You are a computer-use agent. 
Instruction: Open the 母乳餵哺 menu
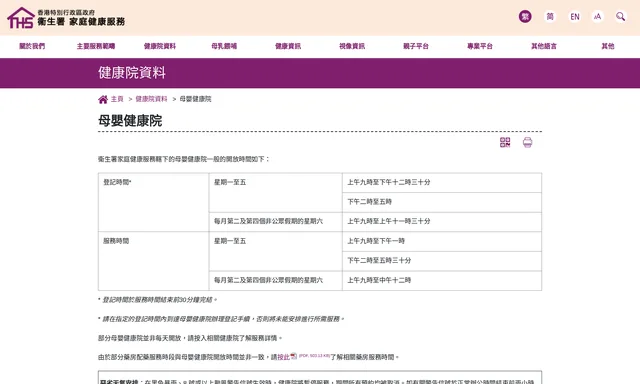pos(224,46)
